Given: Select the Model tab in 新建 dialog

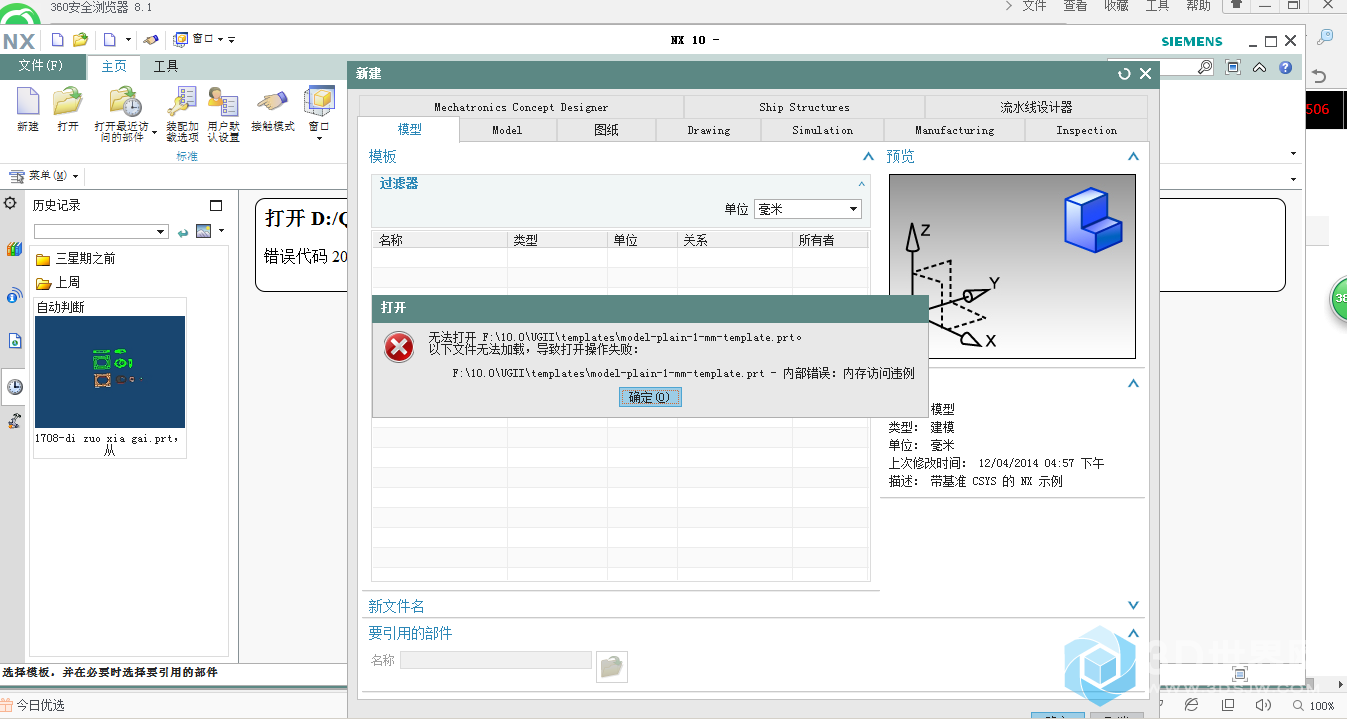Looking at the screenshot, I should [507, 130].
